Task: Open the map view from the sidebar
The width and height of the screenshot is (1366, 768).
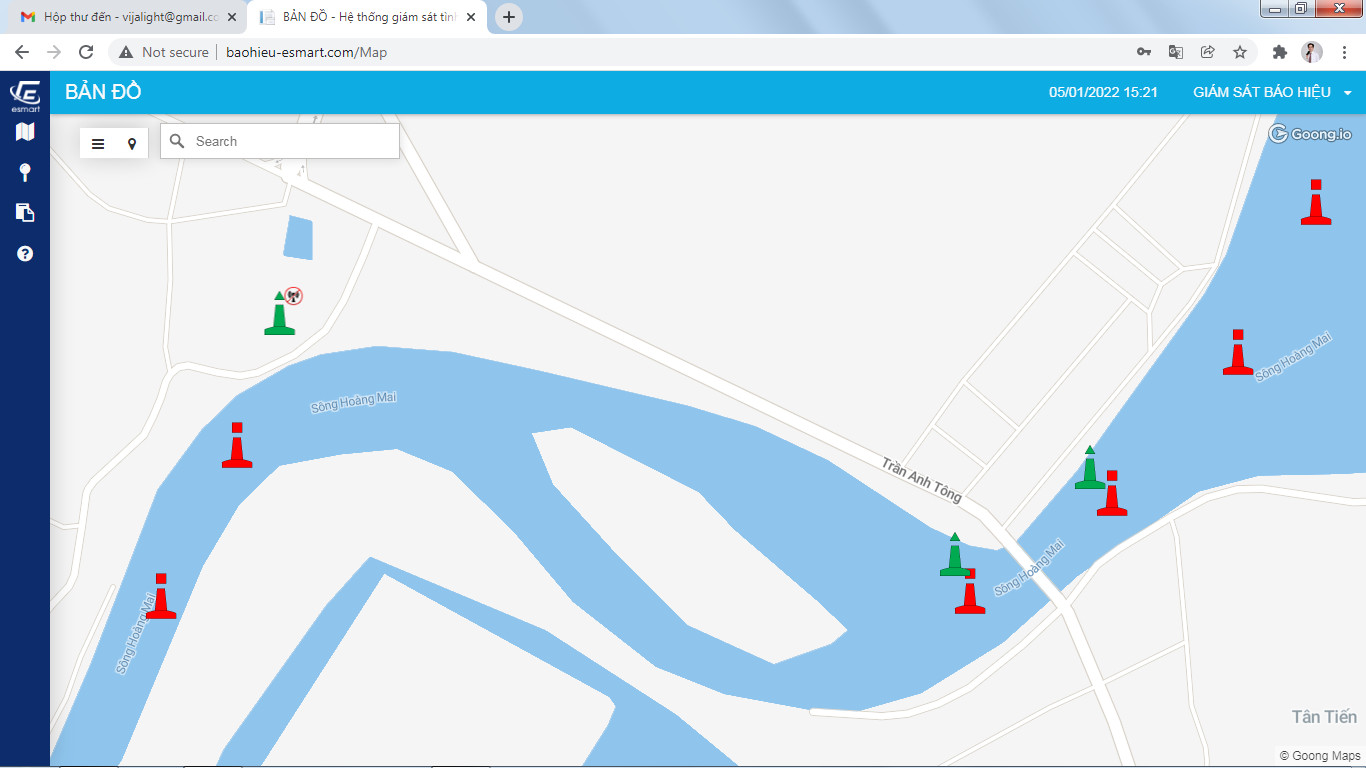Action: point(25,132)
